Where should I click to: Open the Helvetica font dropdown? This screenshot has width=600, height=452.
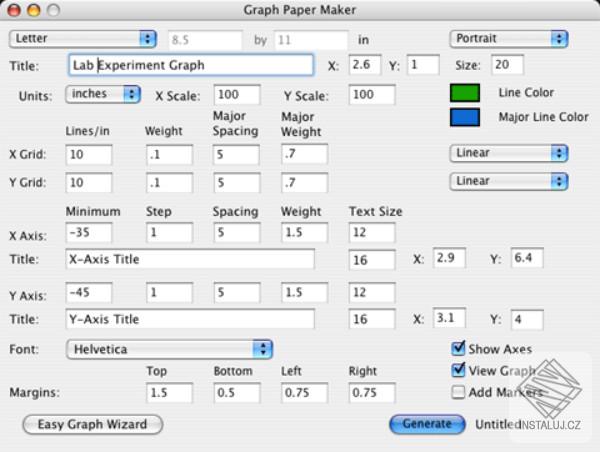[169, 349]
